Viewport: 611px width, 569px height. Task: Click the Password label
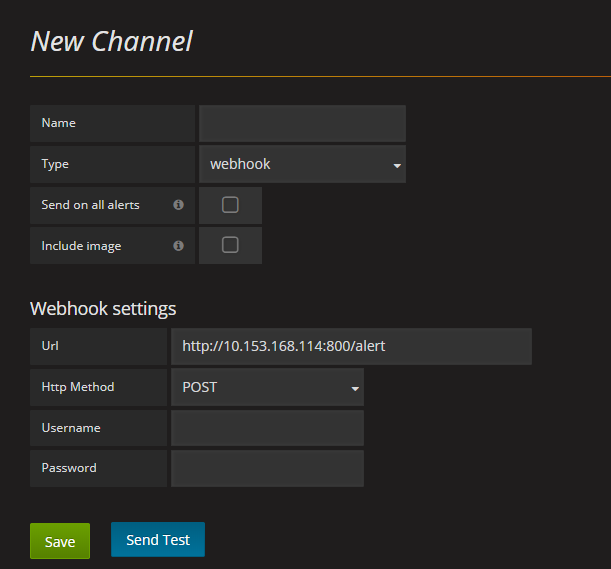[69, 468]
